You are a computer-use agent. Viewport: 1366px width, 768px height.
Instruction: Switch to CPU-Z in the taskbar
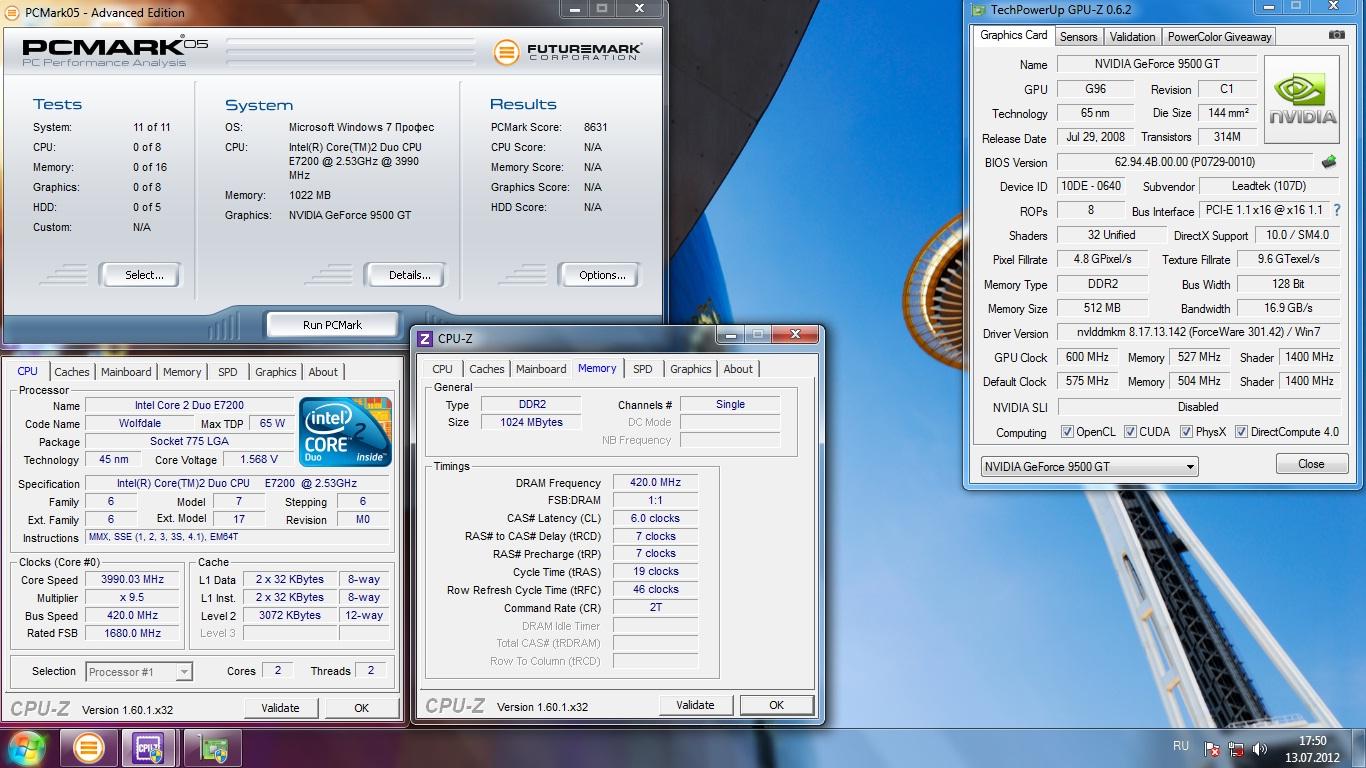(150, 748)
